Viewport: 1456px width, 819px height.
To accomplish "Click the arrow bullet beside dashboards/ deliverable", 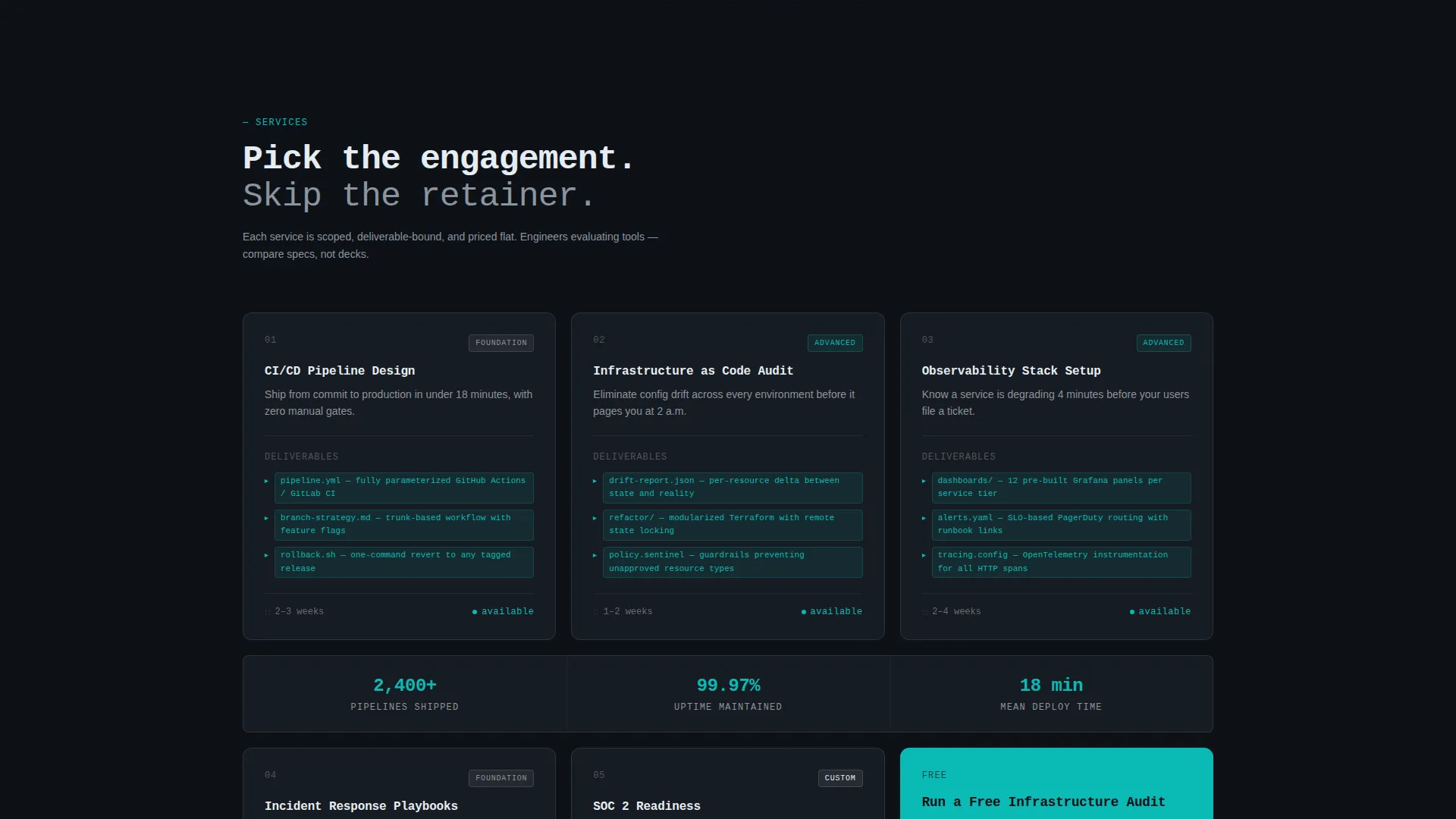I will [924, 481].
